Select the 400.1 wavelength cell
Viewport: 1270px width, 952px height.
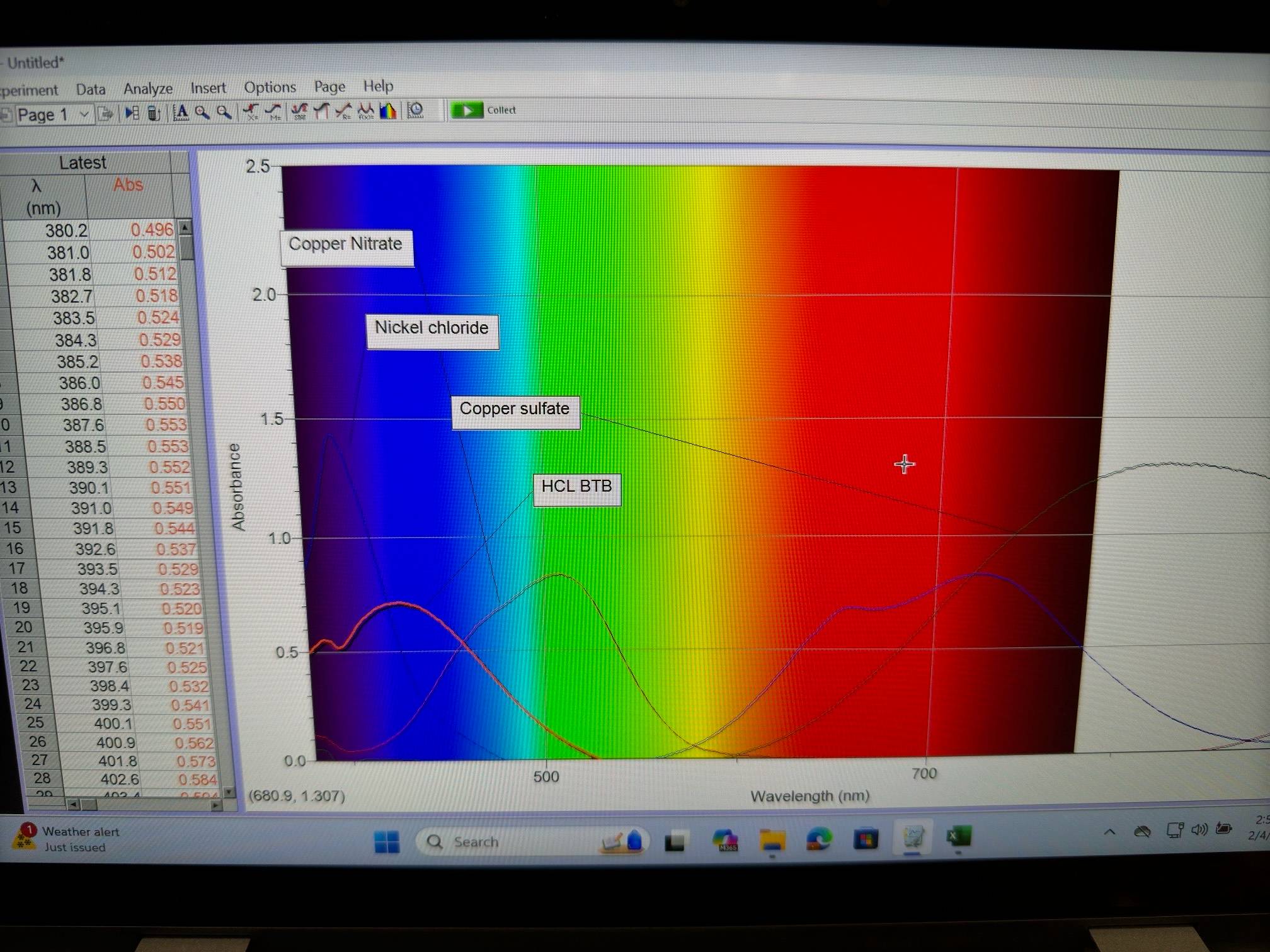114,723
